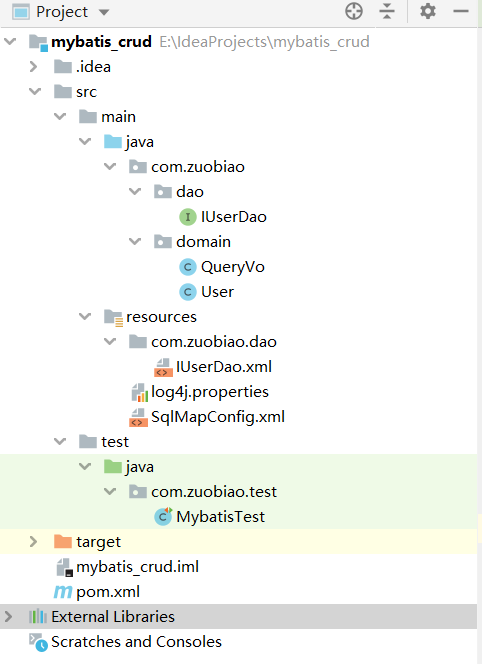Click the Maven pom.xml icon

pyautogui.click(x=63, y=592)
